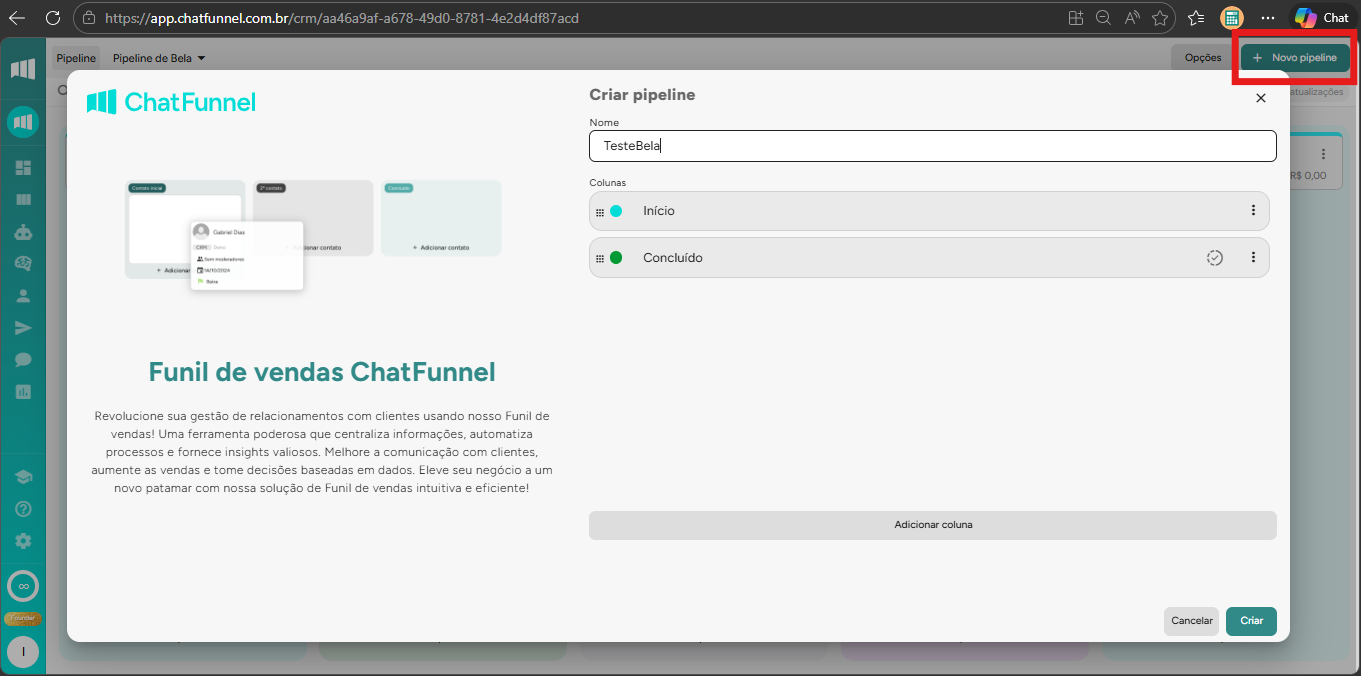Open the three-dot menu on background pipeline card
The image size is (1361, 676).
coord(1324,154)
